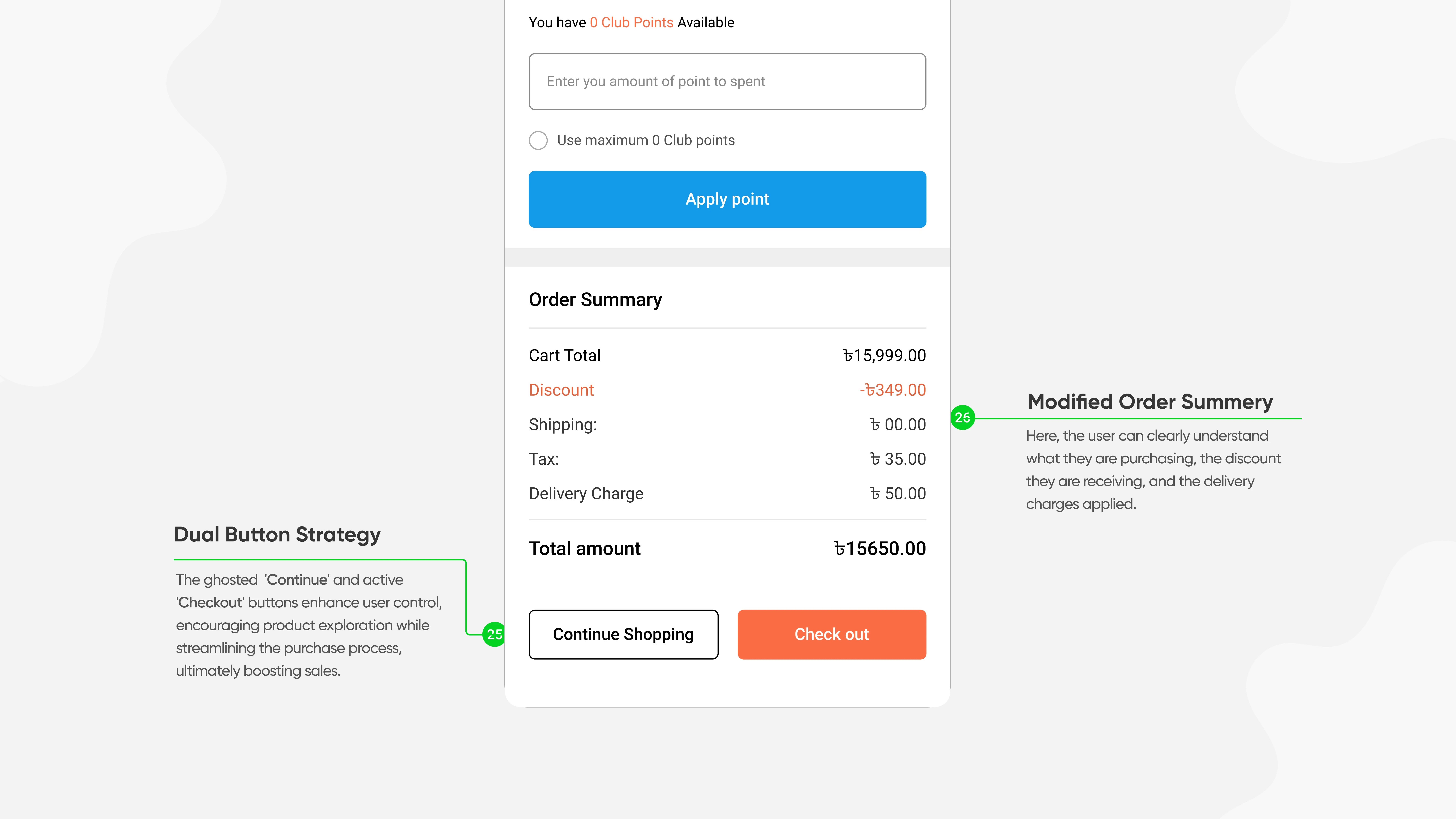Click the discount value -৳349.00
This screenshot has height=819, width=1456.
(893, 390)
